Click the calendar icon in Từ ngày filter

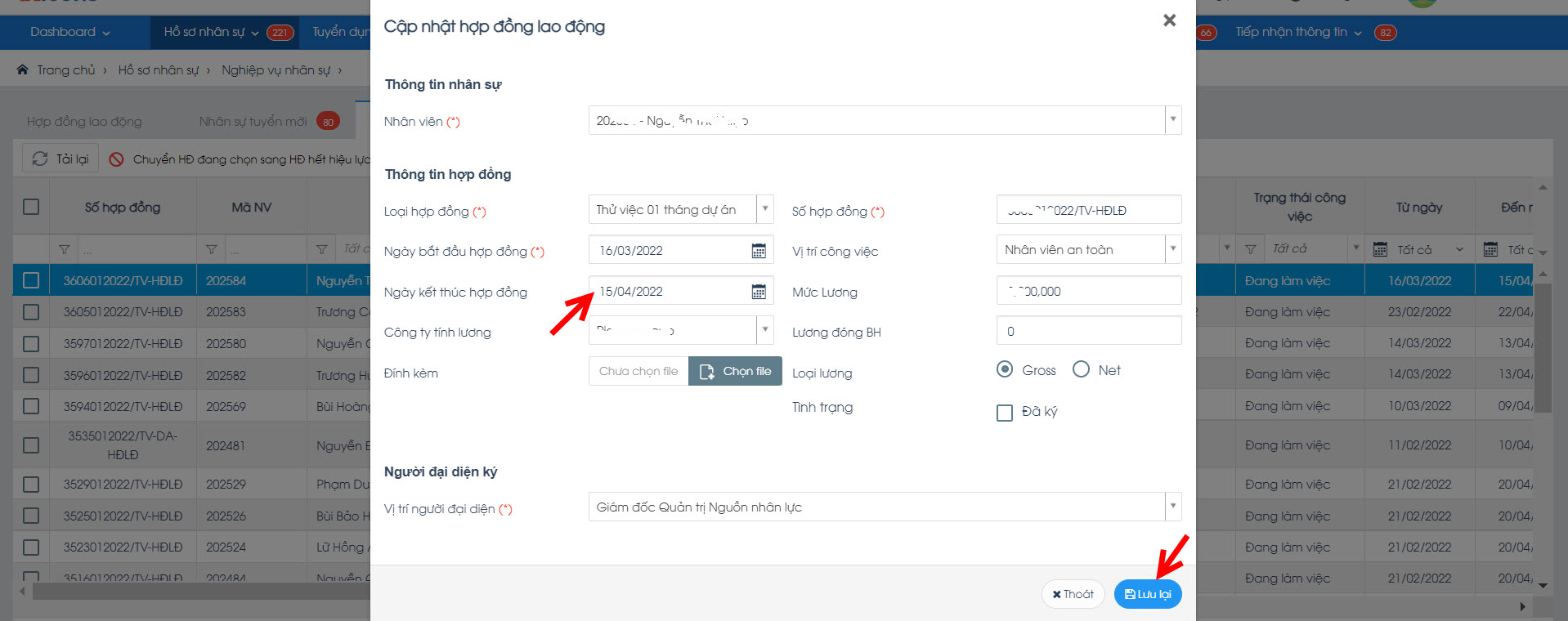click(1380, 249)
